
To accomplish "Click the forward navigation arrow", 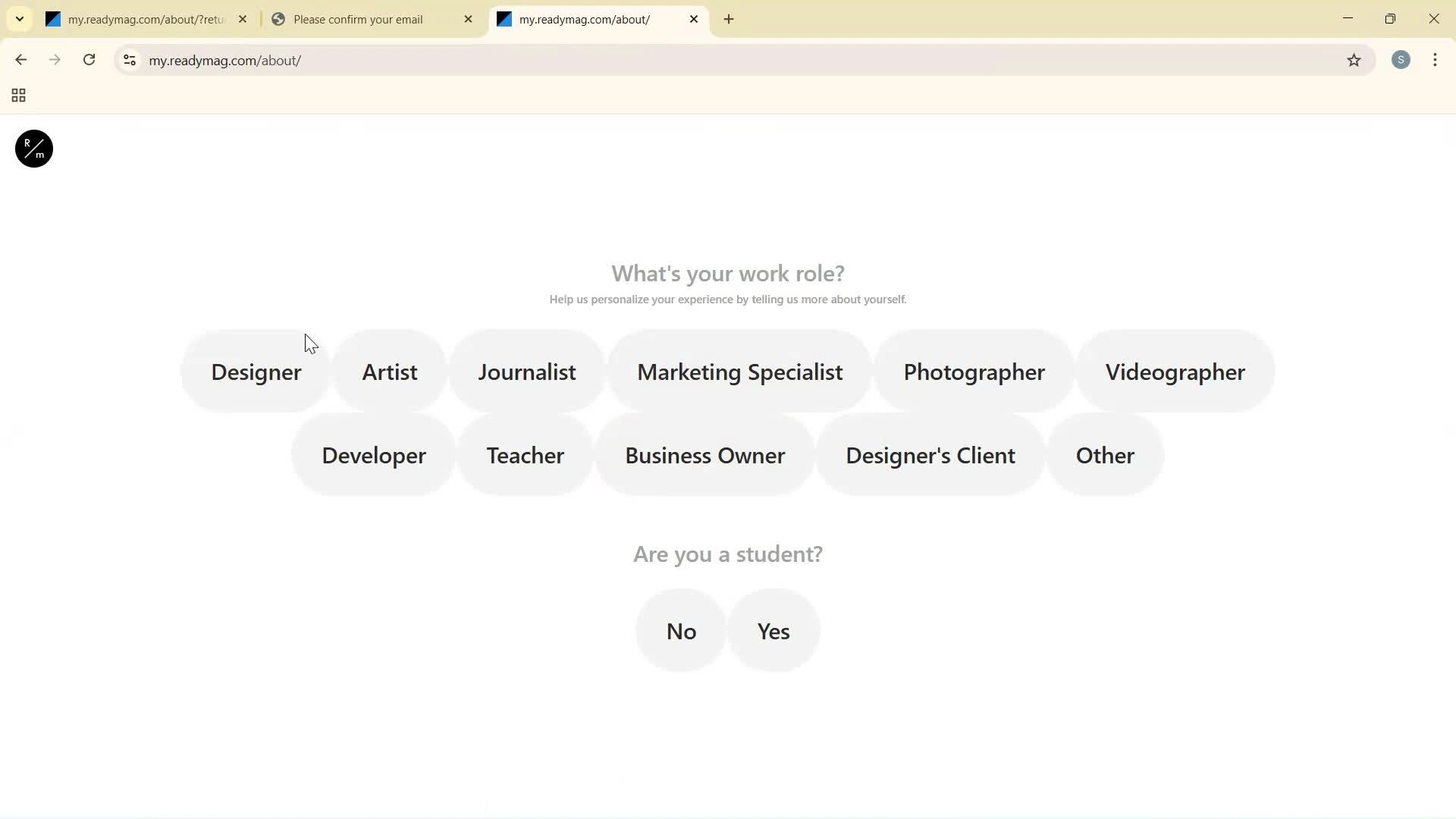I will point(55,60).
